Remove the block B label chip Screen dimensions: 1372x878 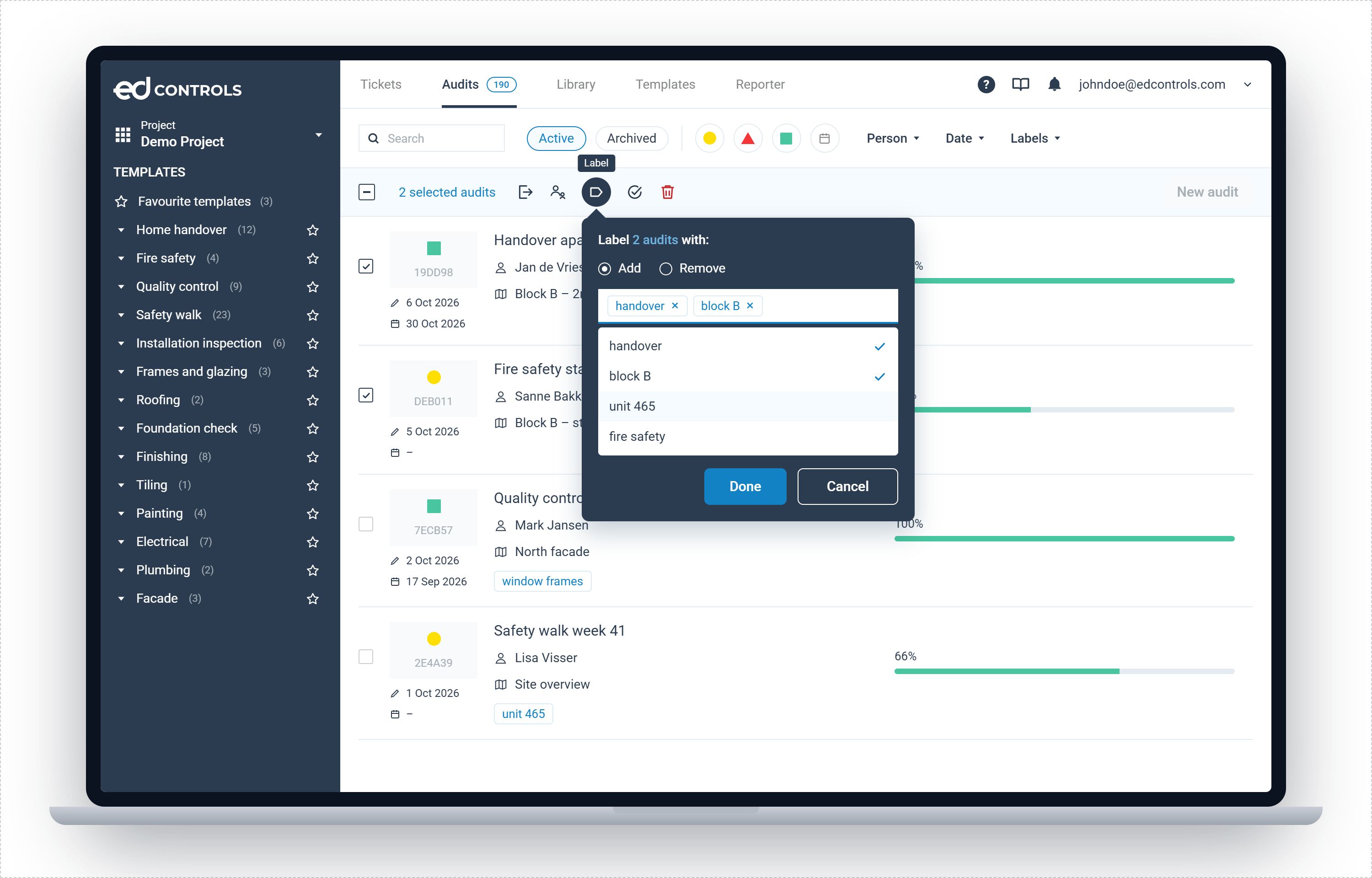click(x=750, y=305)
